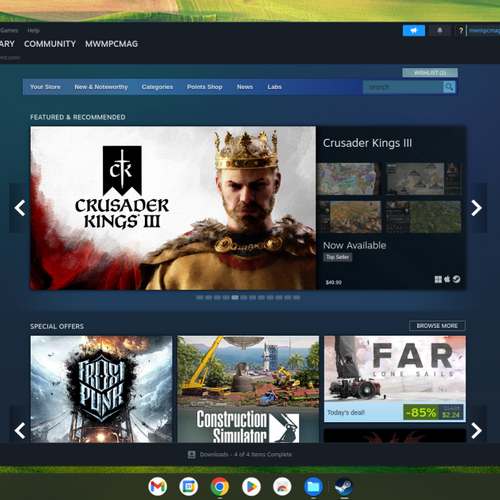Open the FAR Lone Sails deal
This screenshot has width=500, height=500.
click(395, 379)
